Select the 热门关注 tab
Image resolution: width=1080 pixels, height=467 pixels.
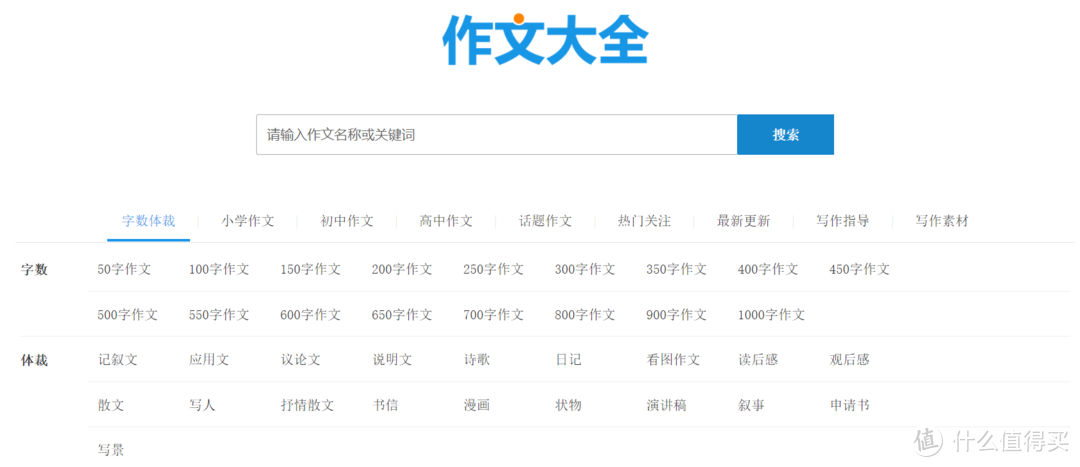click(x=645, y=221)
